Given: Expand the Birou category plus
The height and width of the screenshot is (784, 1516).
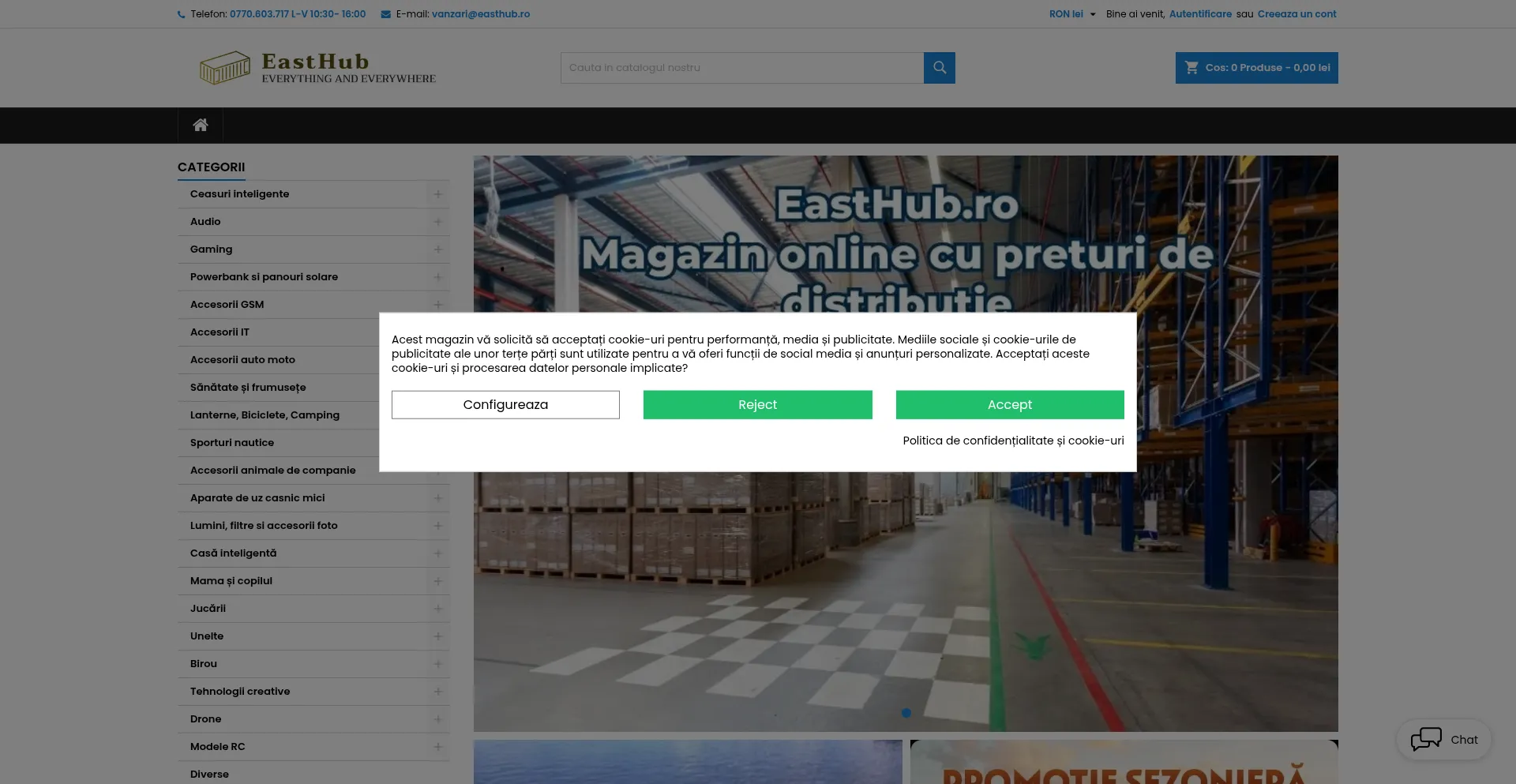Looking at the screenshot, I should click(x=437, y=664).
